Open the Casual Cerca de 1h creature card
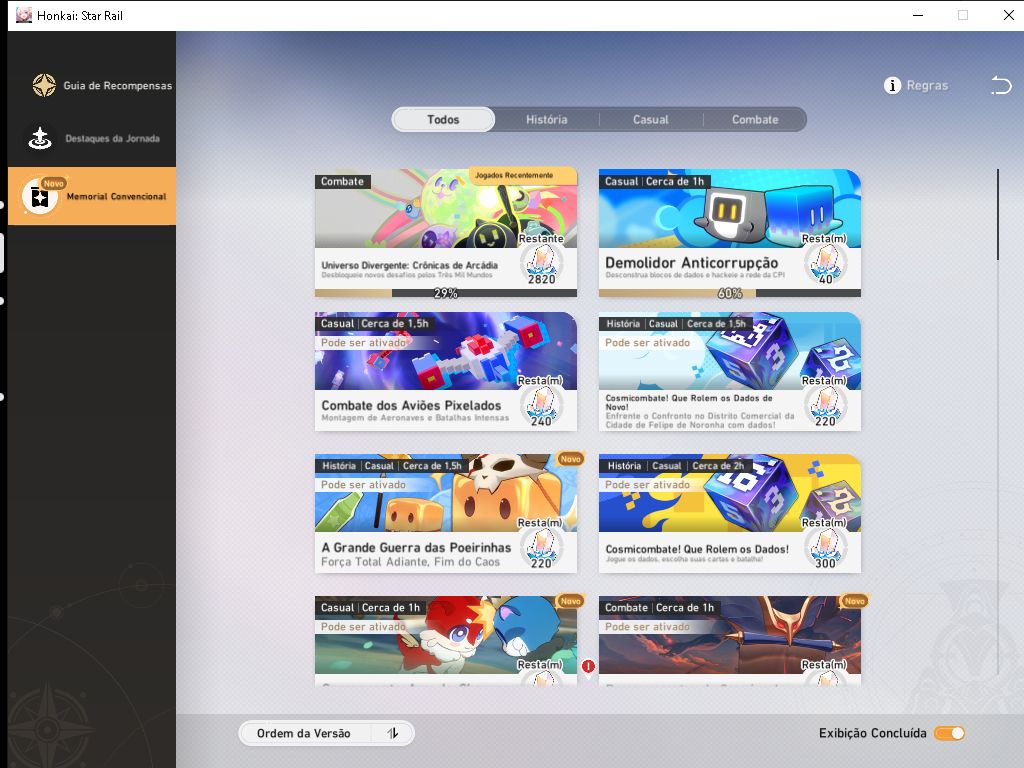 (446, 640)
